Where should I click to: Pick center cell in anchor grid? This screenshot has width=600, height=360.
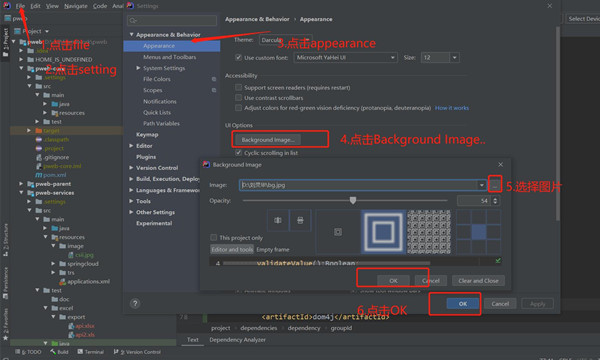click(x=479, y=232)
